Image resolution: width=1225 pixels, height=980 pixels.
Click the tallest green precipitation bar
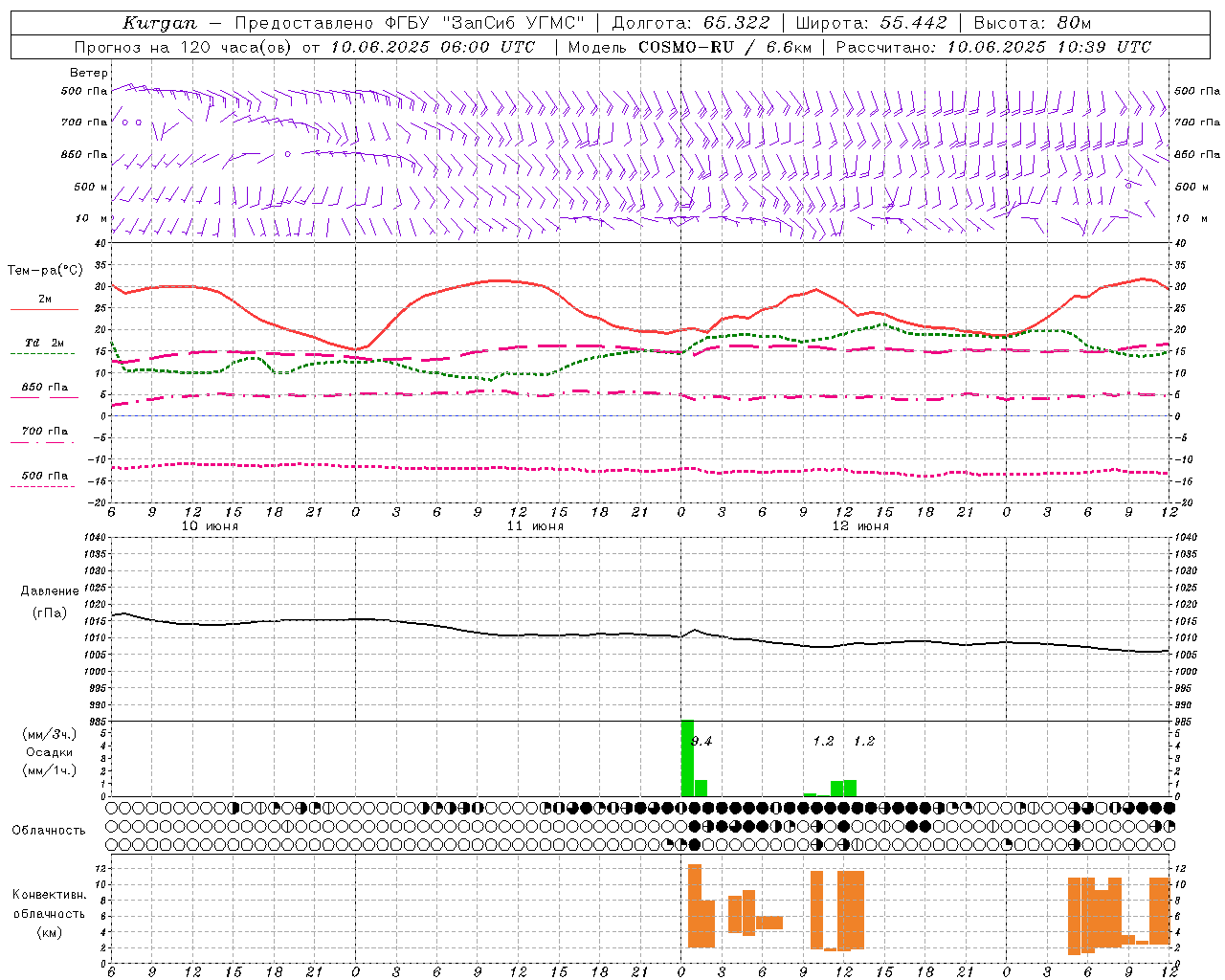point(687,758)
